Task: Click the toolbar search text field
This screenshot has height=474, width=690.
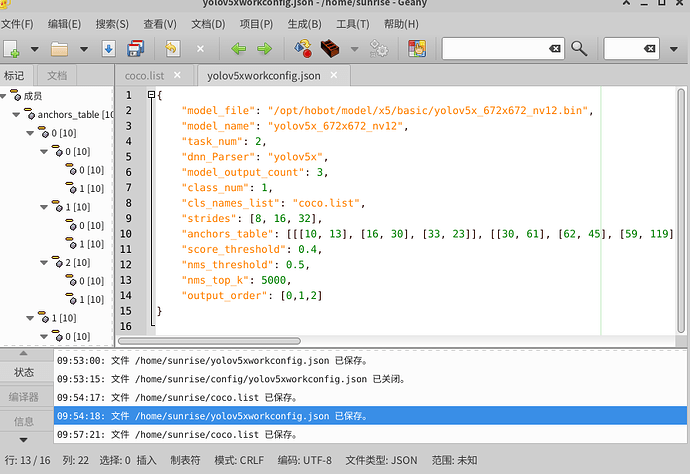Action: point(495,48)
